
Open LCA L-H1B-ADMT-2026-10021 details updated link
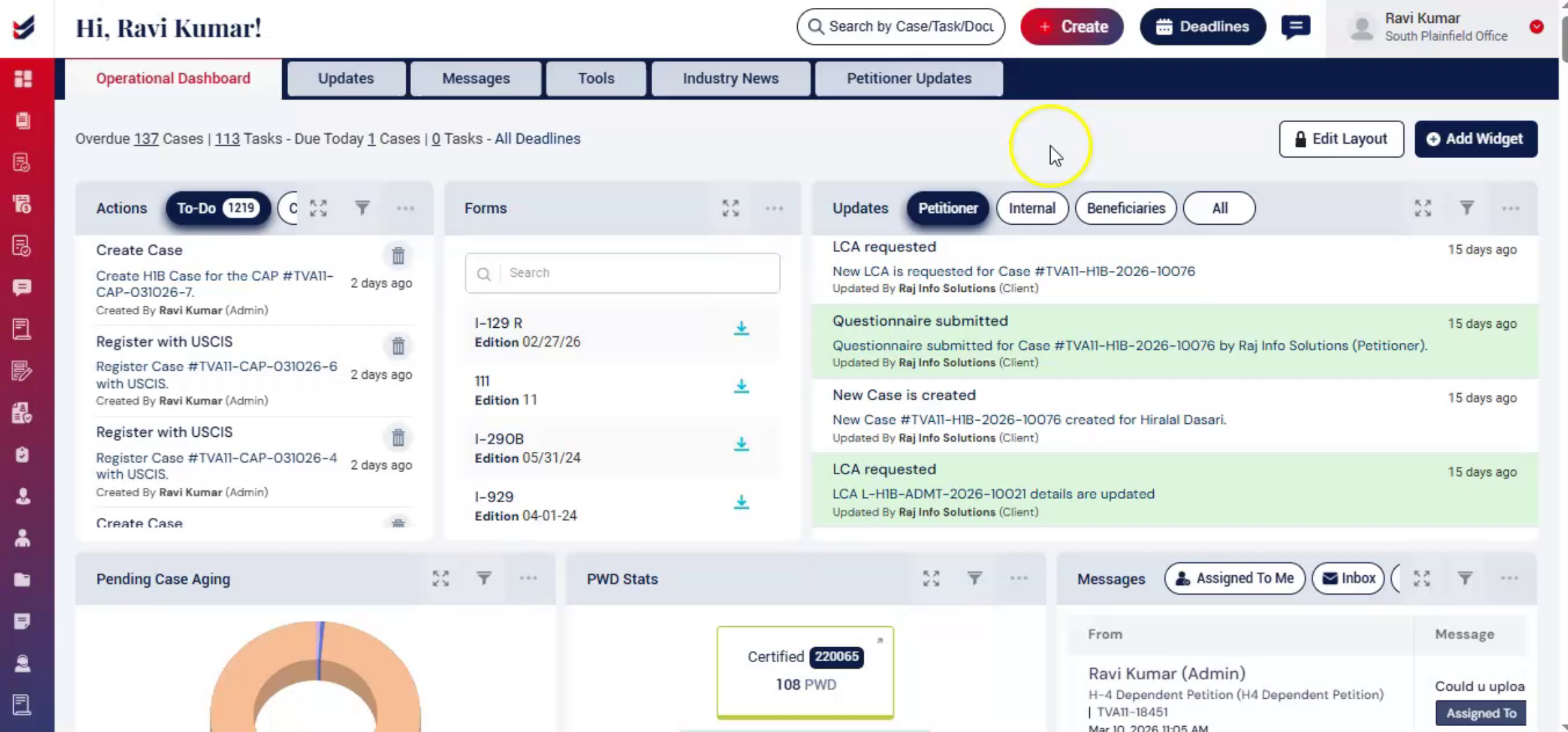[993, 494]
